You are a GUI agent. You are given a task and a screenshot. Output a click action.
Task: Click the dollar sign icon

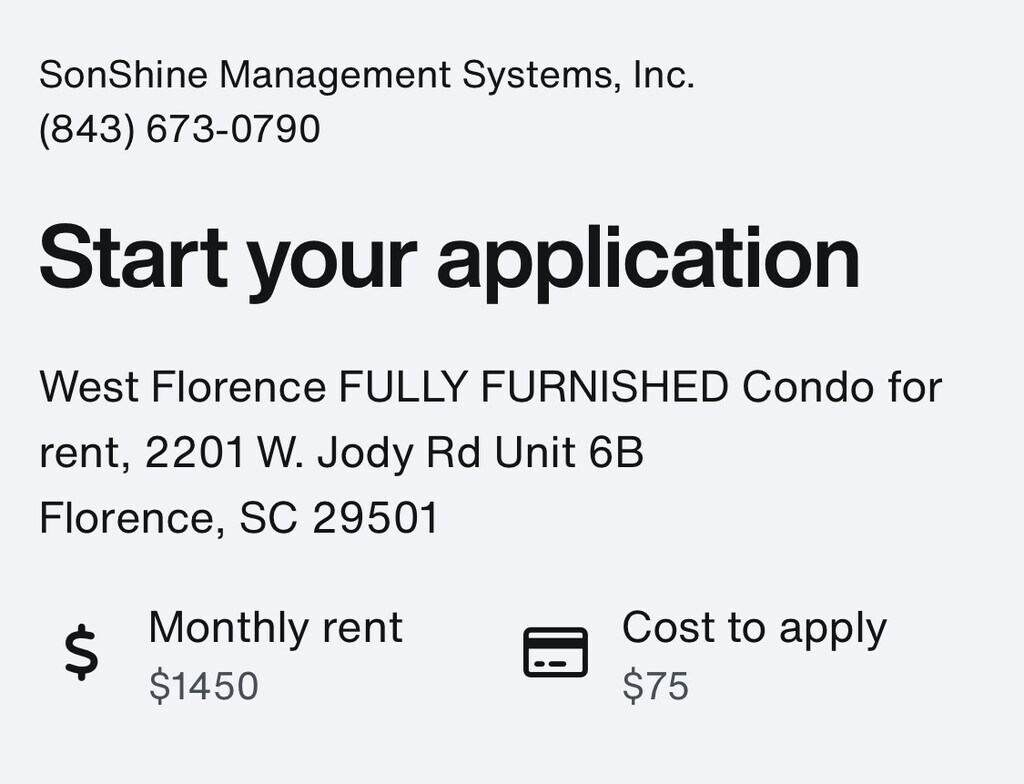(82, 652)
